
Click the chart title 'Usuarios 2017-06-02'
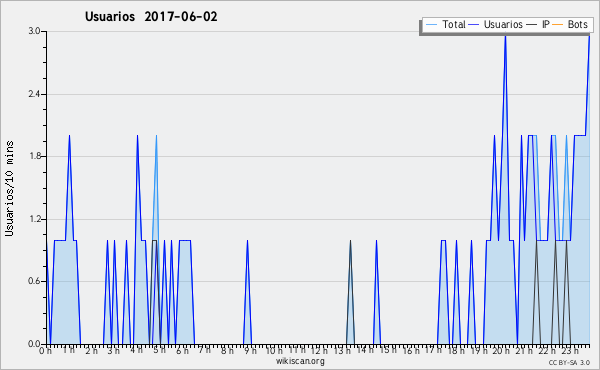pyautogui.click(x=151, y=17)
